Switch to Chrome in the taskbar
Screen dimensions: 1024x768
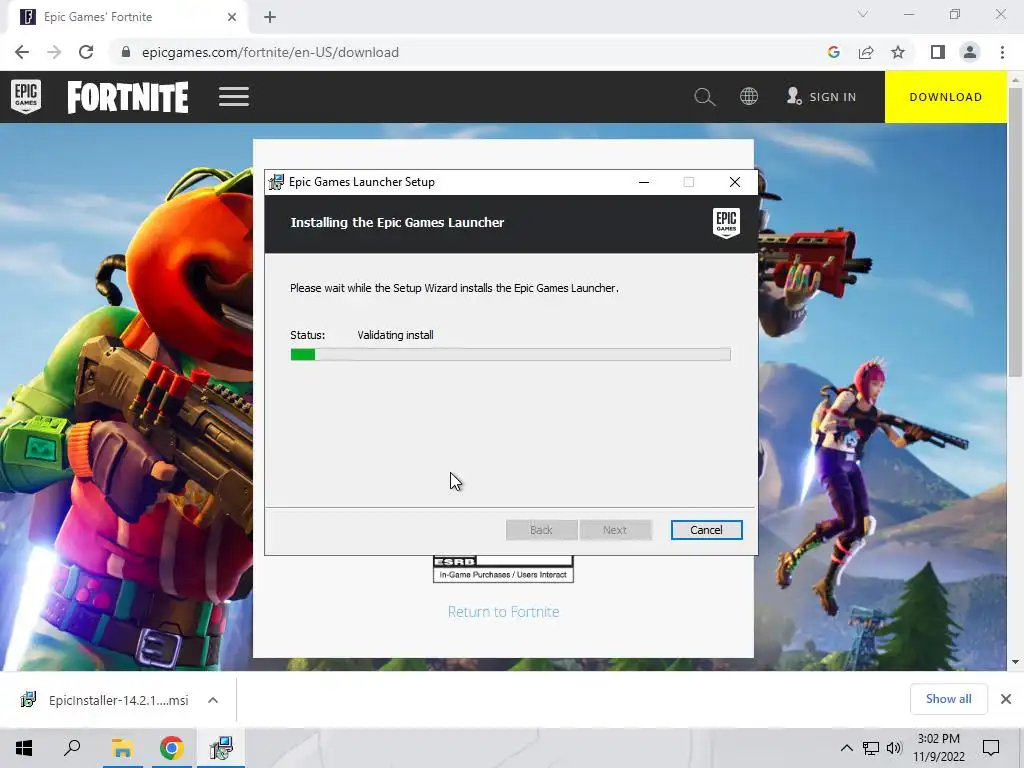coord(172,748)
